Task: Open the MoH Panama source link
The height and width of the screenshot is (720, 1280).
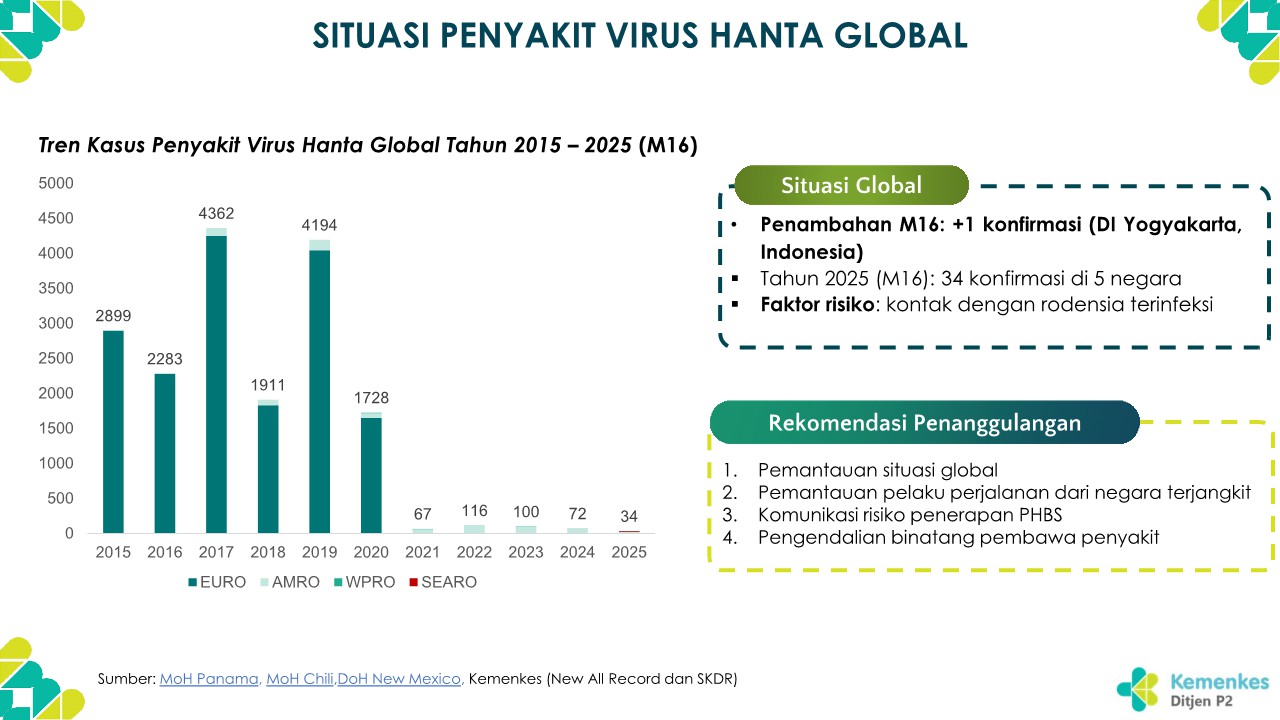Action: [x=209, y=679]
